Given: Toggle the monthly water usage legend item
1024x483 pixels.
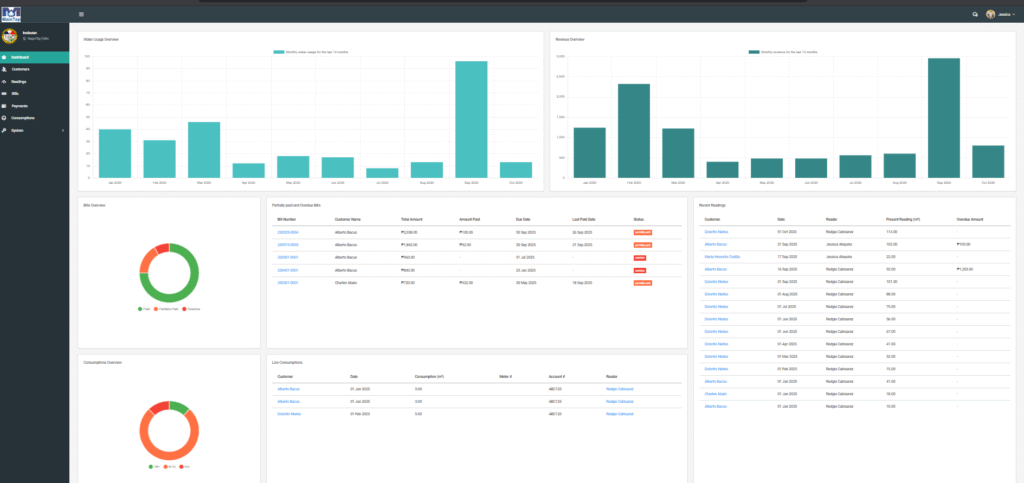Looking at the screenshot, I should pos(310,51).
